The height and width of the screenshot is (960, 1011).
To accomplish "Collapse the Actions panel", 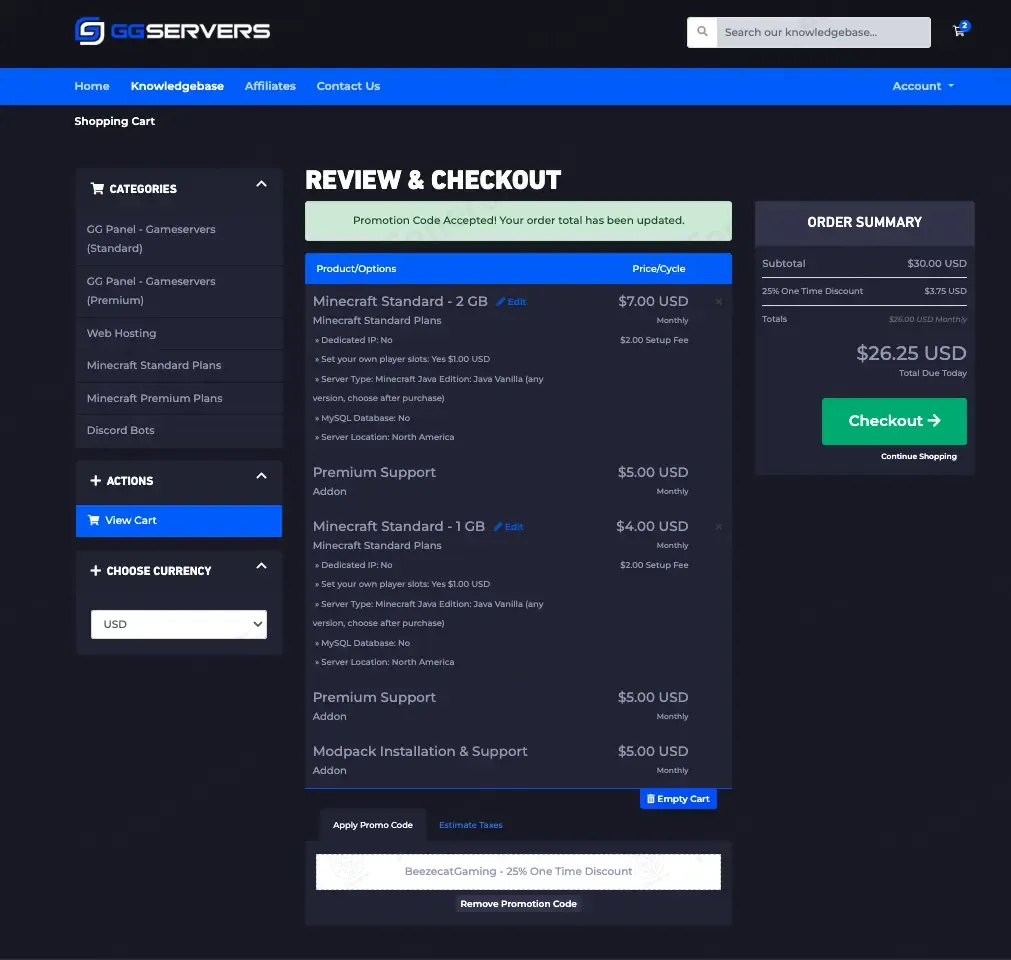I will [261, 476].
